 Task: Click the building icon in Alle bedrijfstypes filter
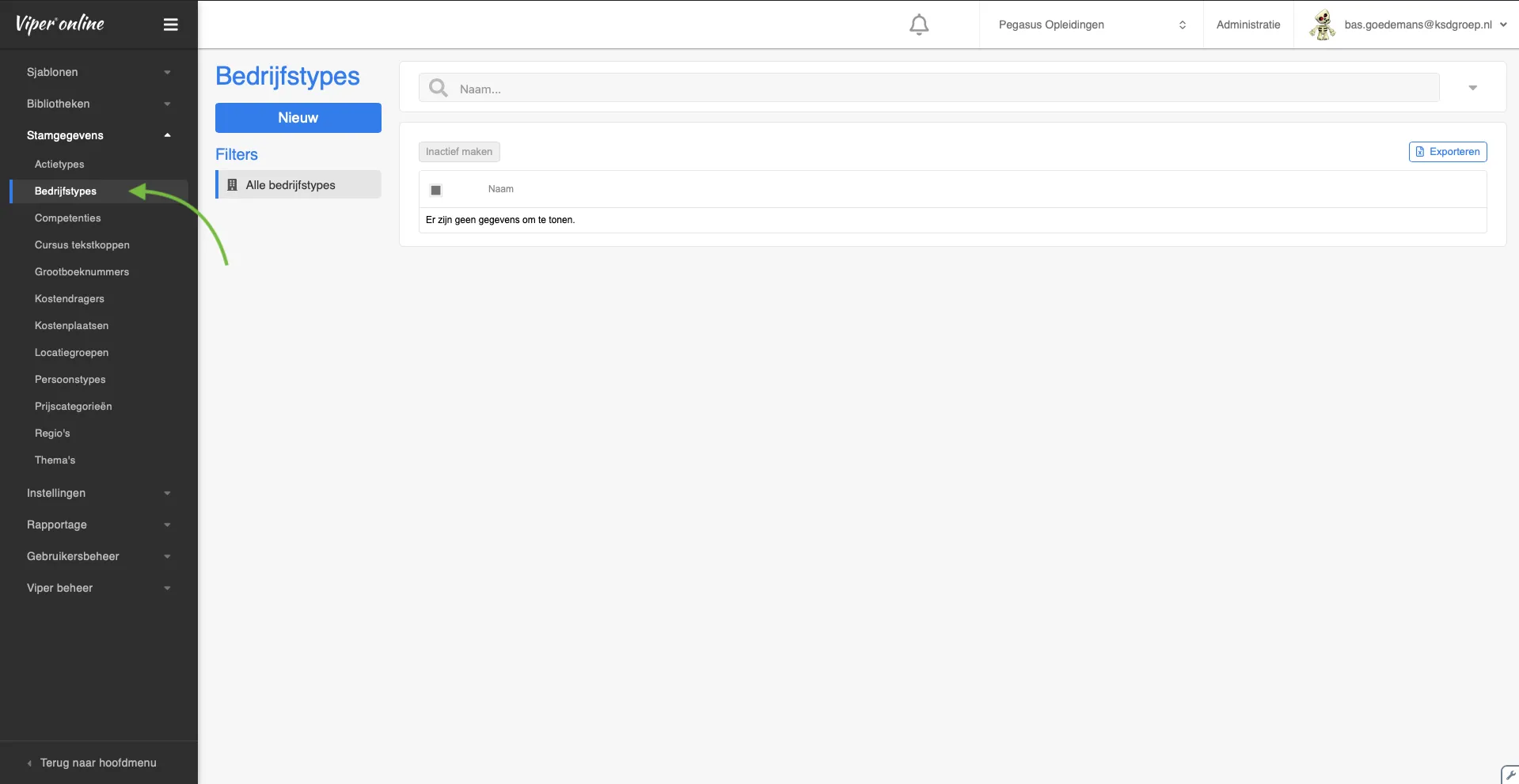point(232,185)
